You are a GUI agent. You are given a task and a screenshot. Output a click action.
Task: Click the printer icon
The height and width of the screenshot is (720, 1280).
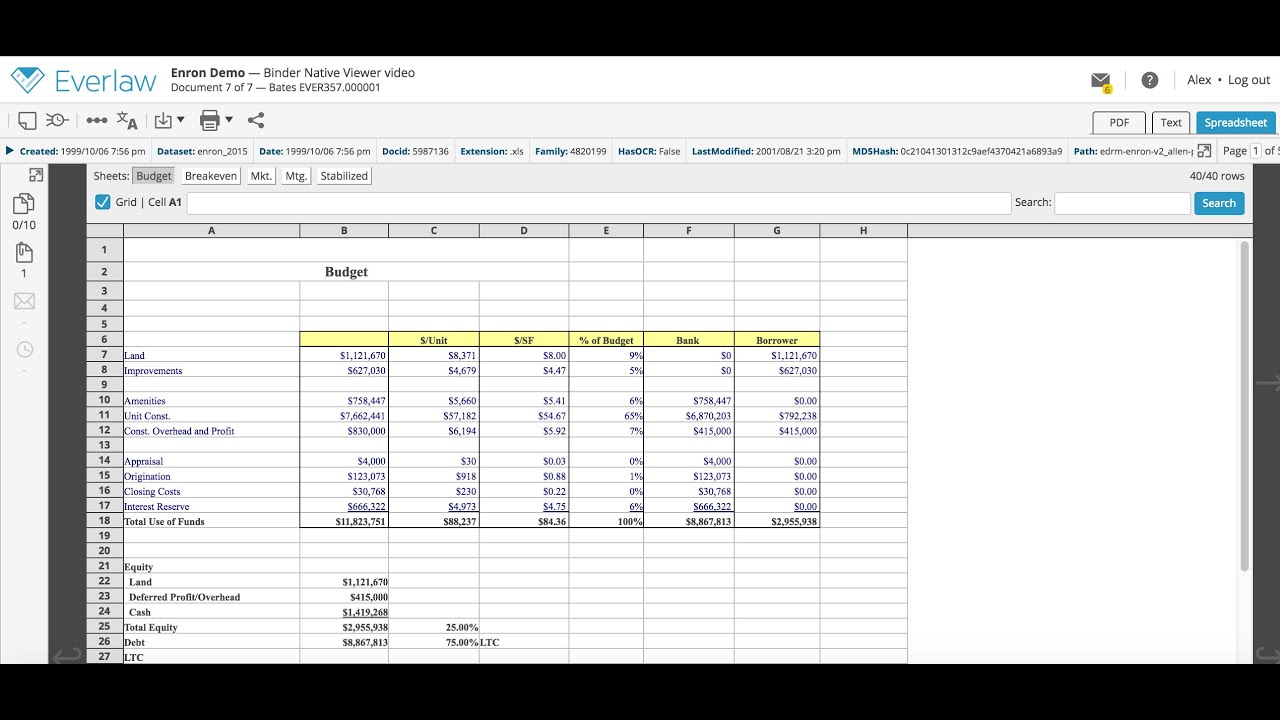pos(209,121)
